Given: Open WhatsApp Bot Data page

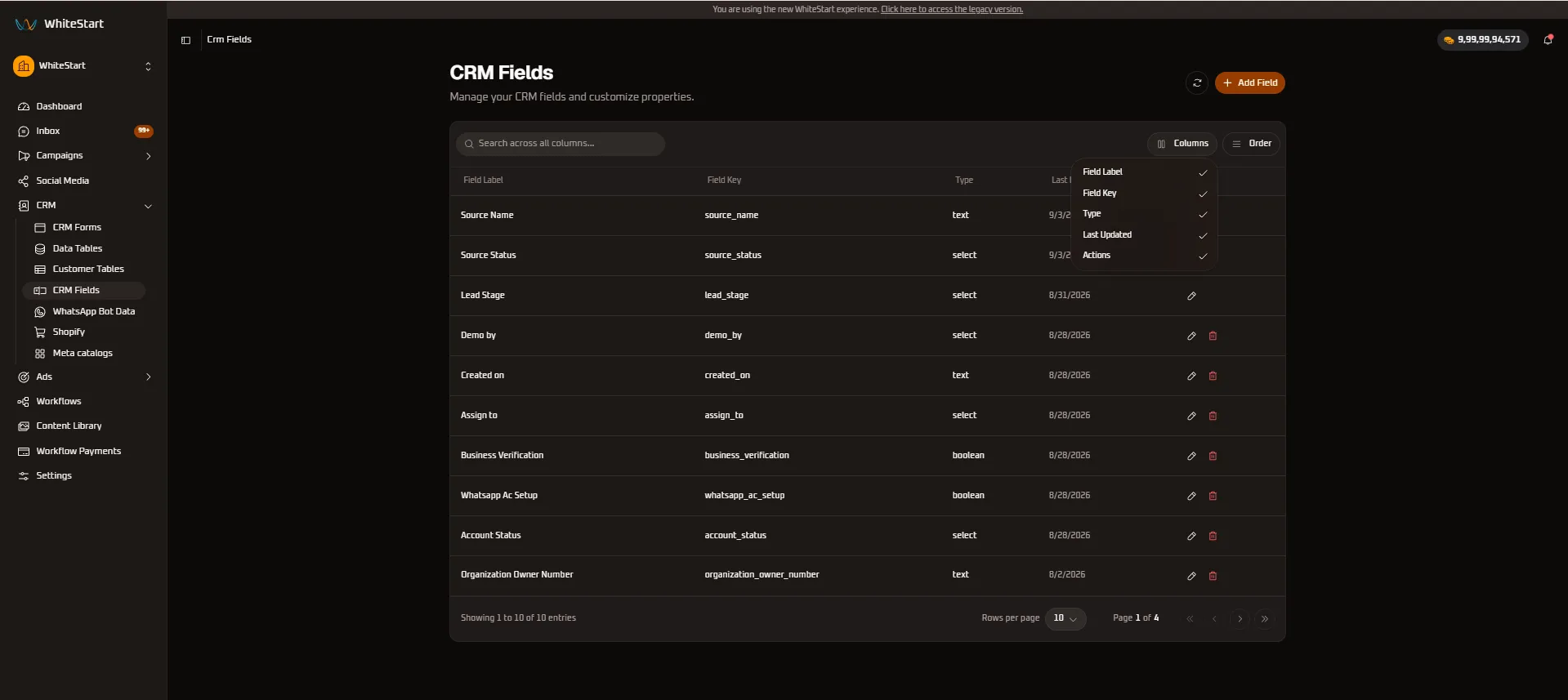Looking at the screenshot, I should pyautogui.click(x=84, y=311).
